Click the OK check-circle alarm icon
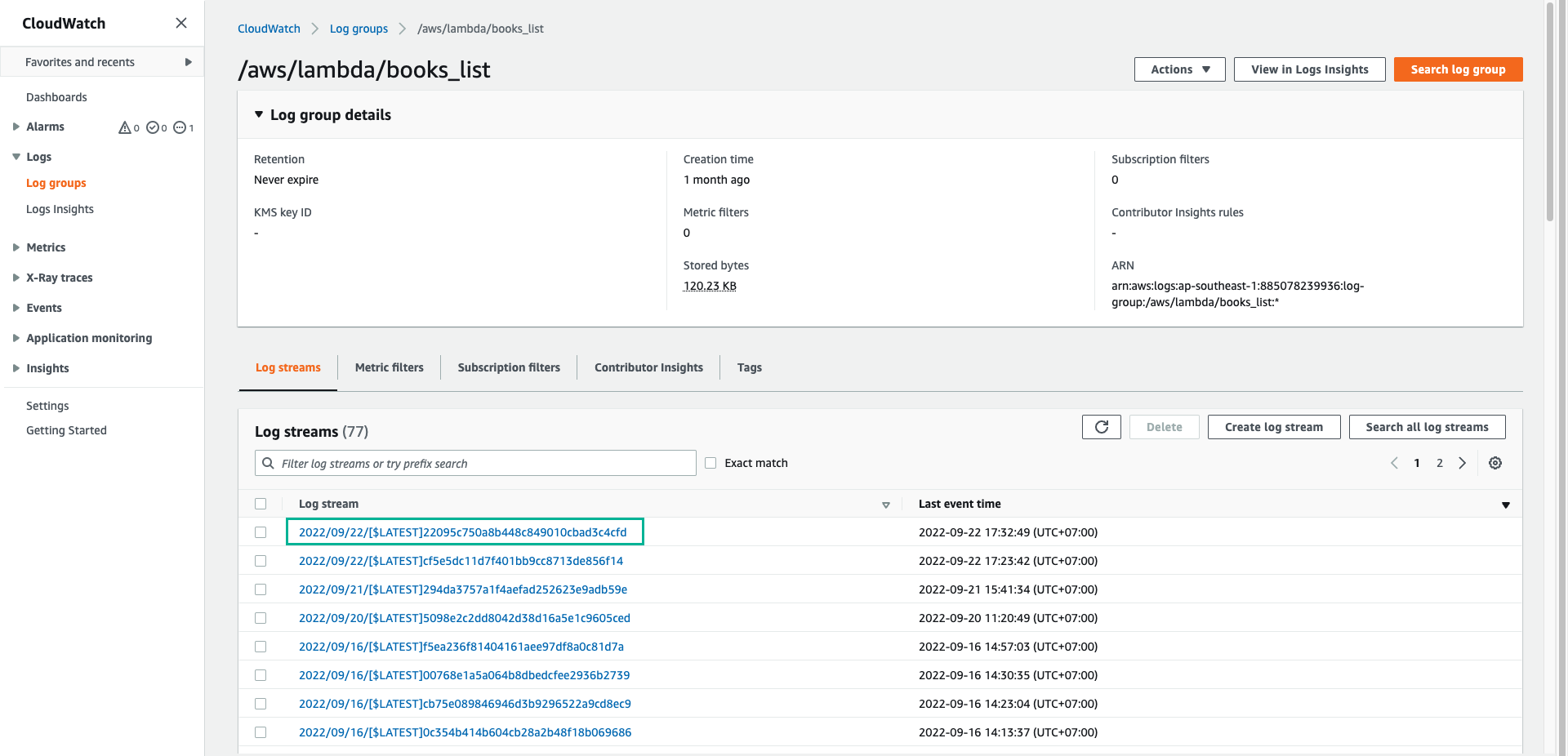The height and width of the screenshot is (756, 1568). coord(152,127)
